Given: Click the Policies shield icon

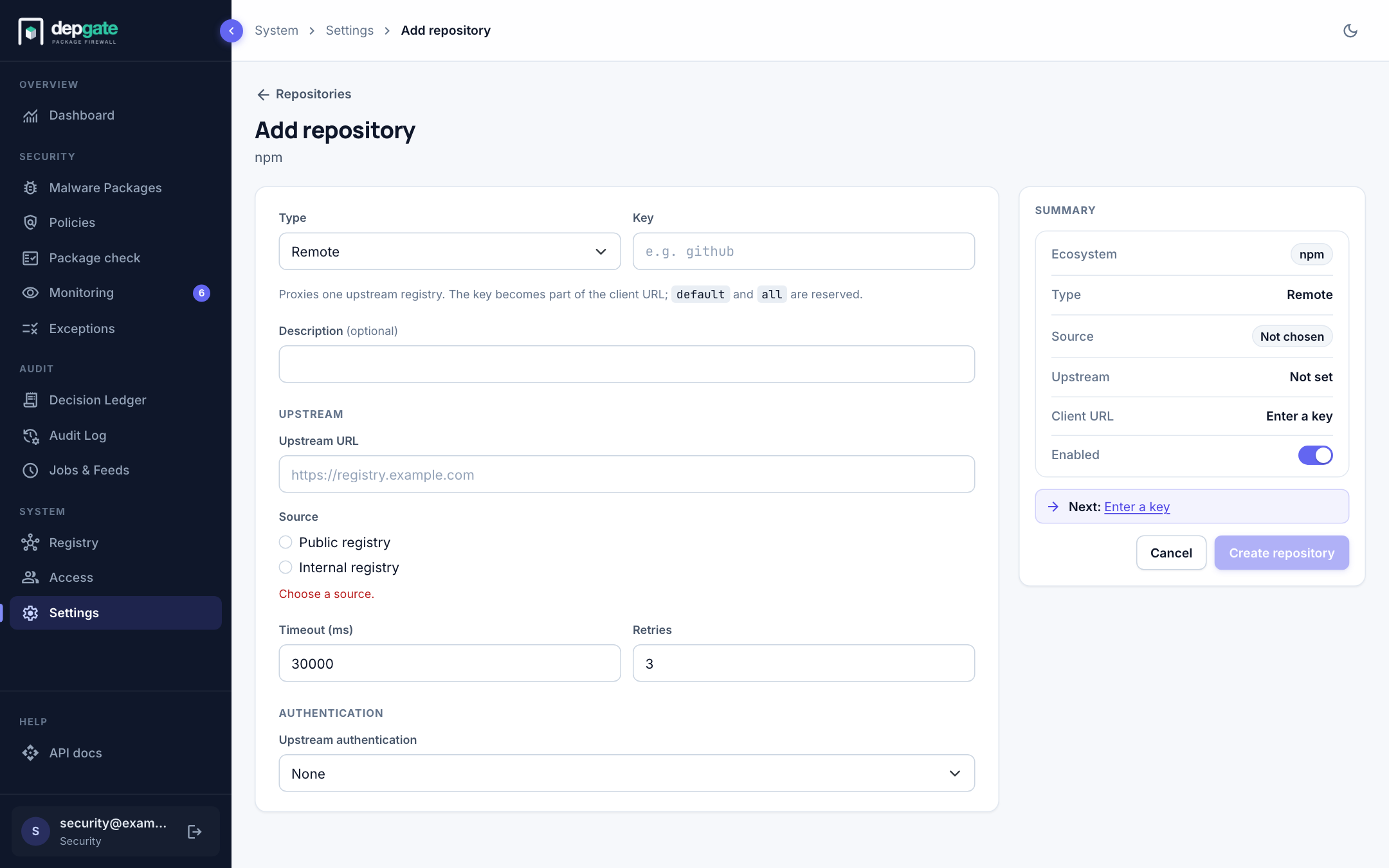Looking at the screenshot, I should pos(30,222).
